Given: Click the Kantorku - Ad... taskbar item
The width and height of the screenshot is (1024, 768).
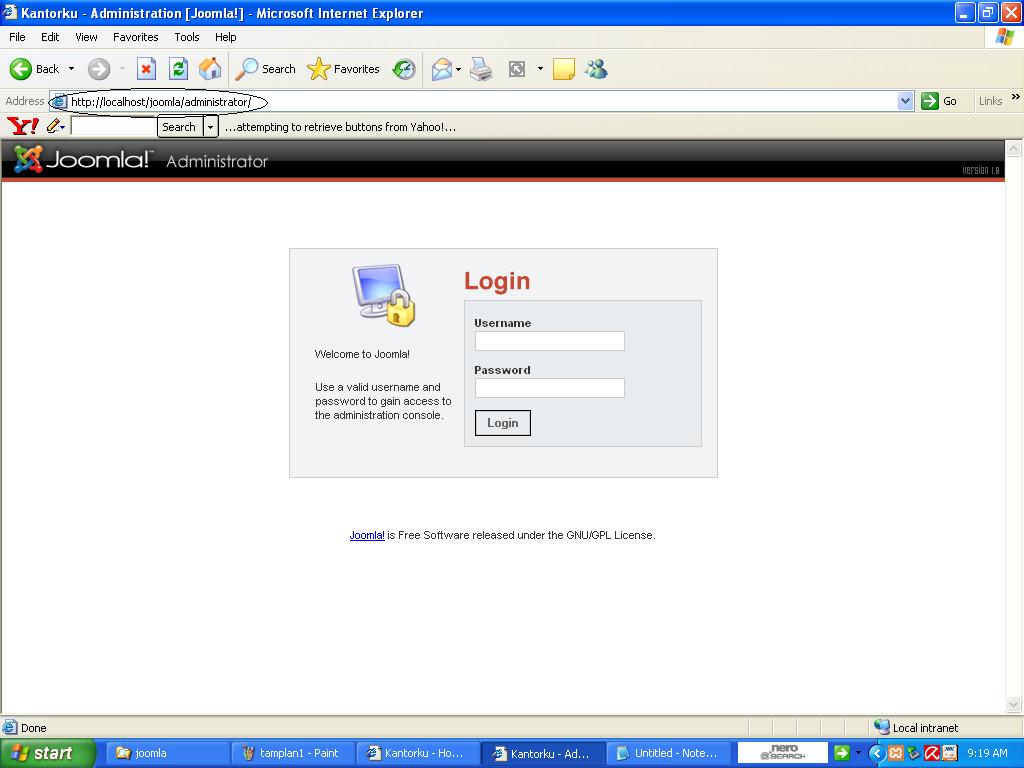Looking at the screenshot, I should 544,753.
